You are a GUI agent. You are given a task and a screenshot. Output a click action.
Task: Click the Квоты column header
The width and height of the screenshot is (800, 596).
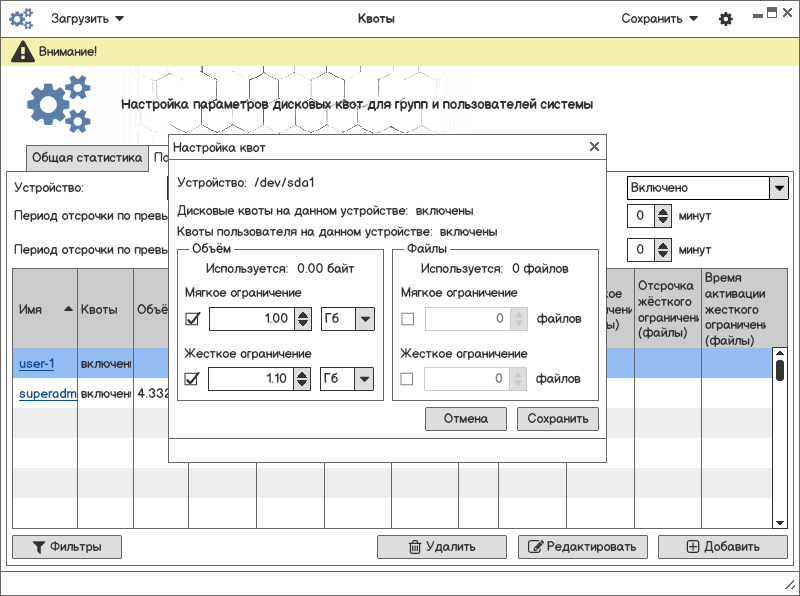click(106, 309)
